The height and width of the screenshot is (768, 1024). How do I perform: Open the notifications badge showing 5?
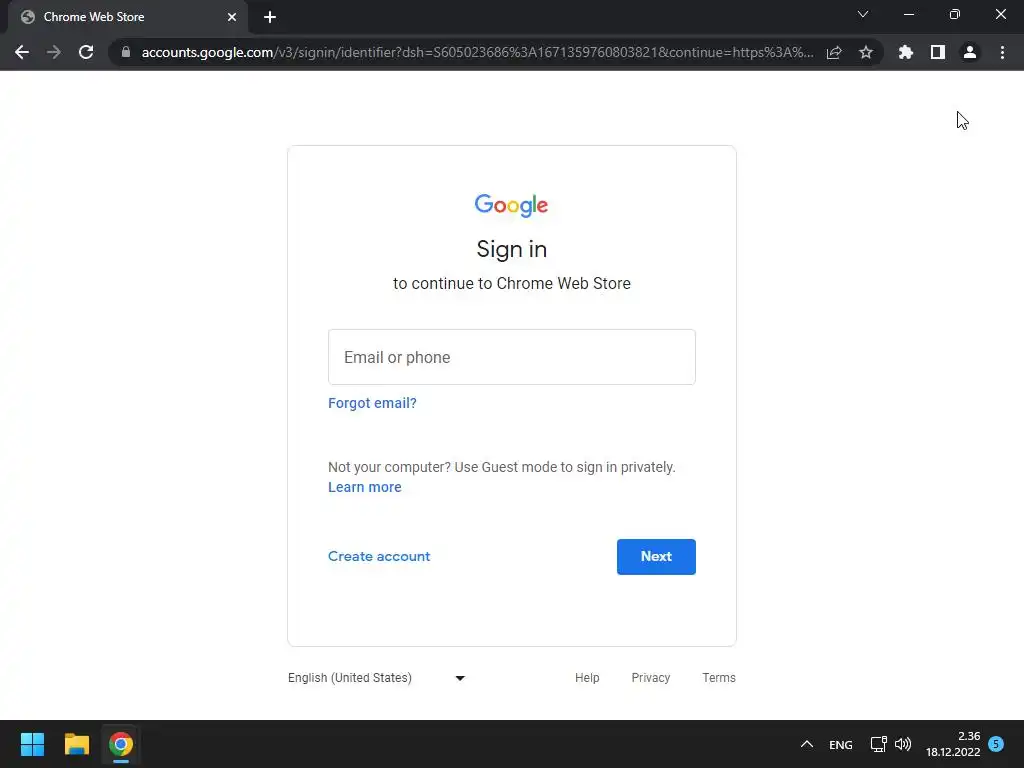pyautogui.click(x=996, y=744)
